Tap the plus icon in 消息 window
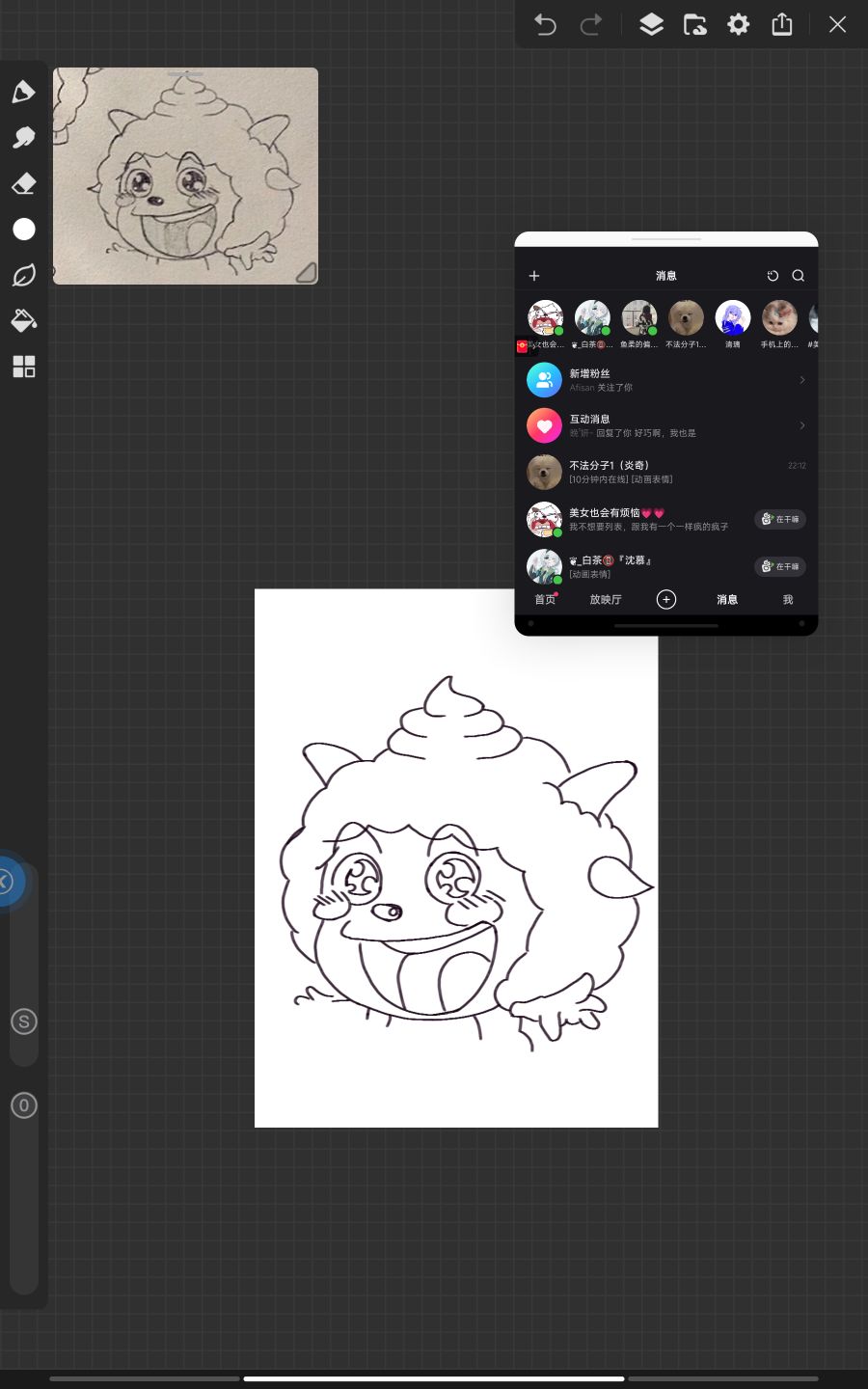The height and width of the screenshot is (1389, 868). 534,276
